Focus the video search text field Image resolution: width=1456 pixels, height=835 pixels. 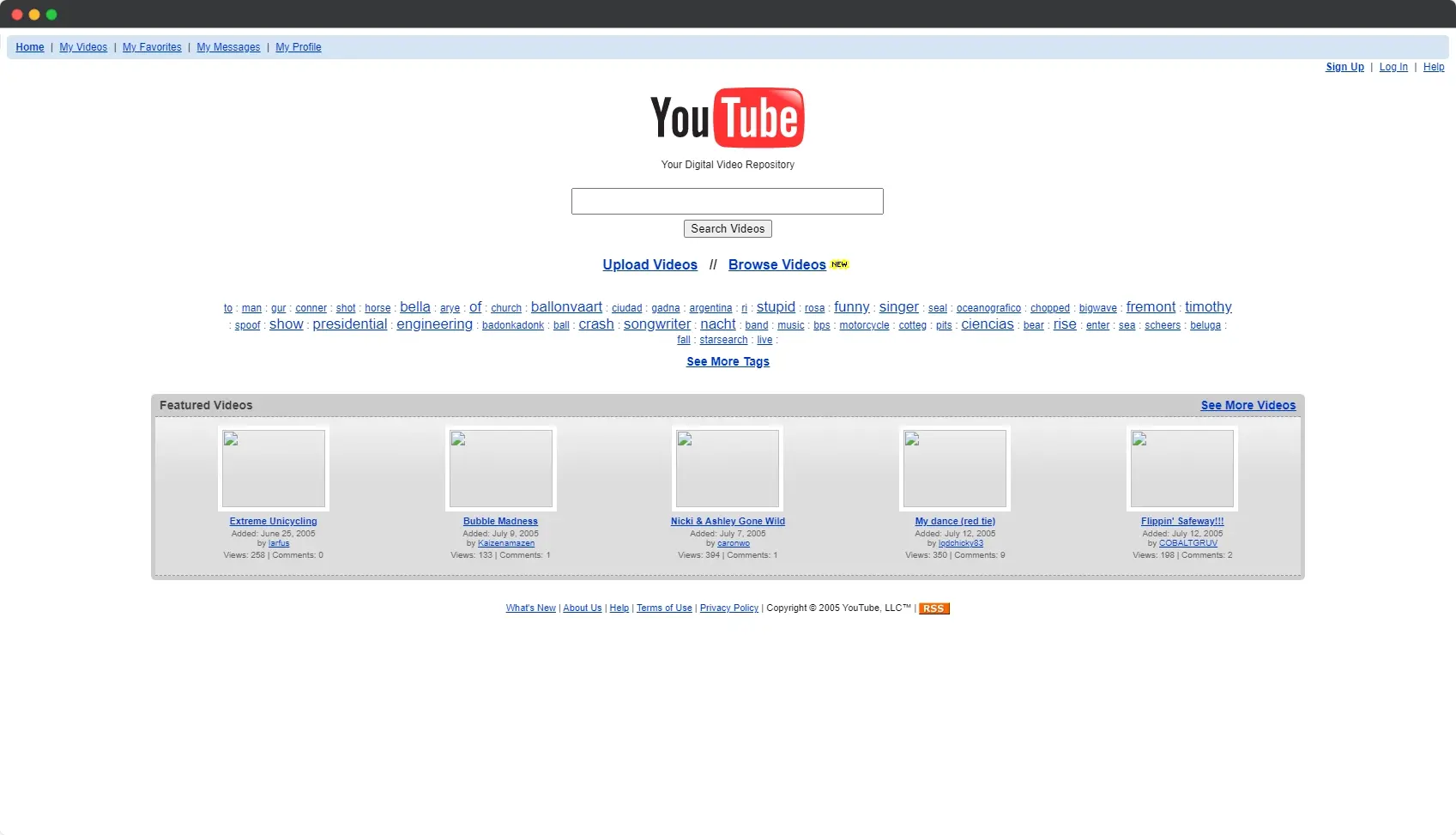coord(728,201)
